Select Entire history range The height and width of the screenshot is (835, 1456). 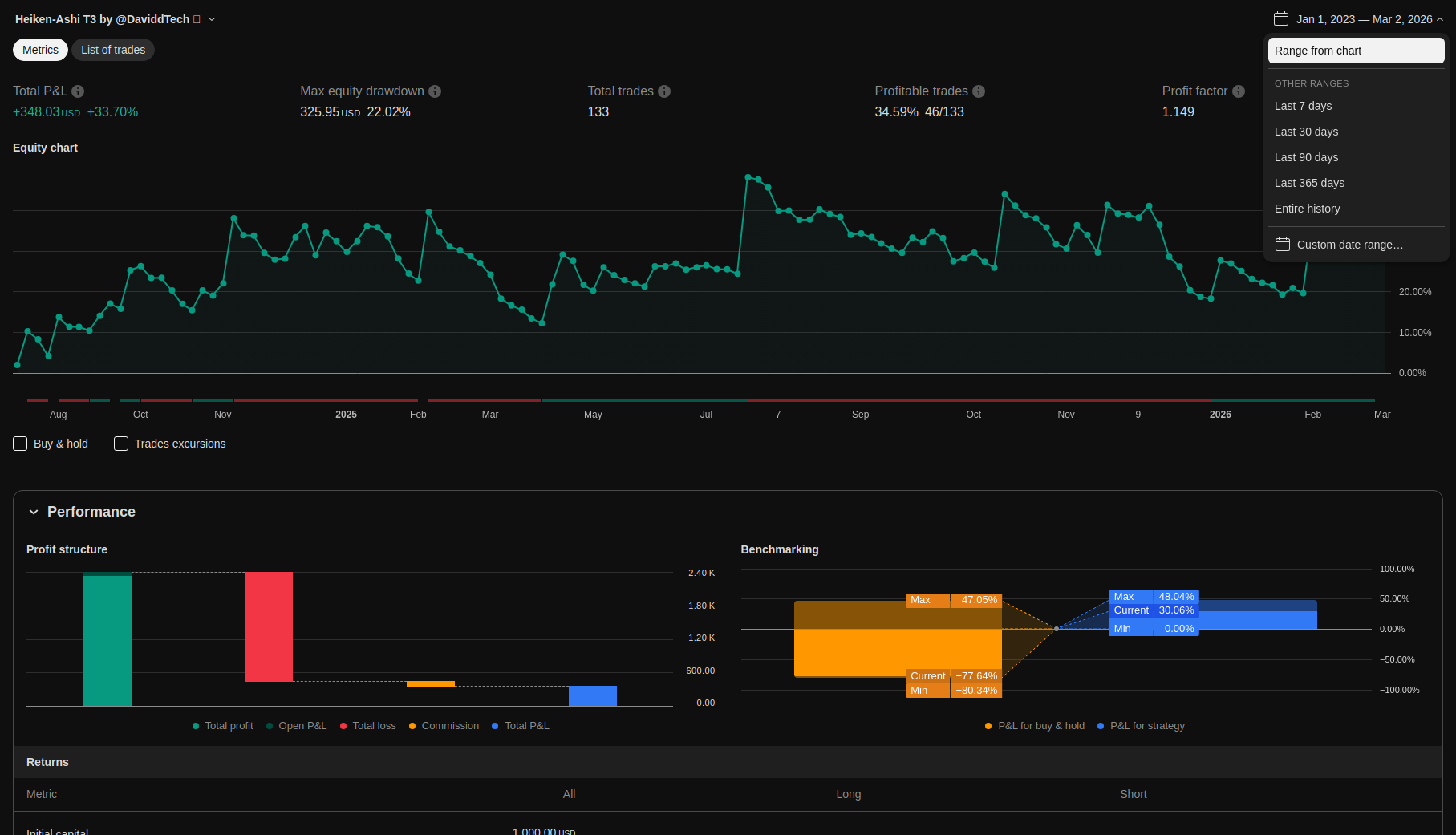click(x=1307, y=209)
